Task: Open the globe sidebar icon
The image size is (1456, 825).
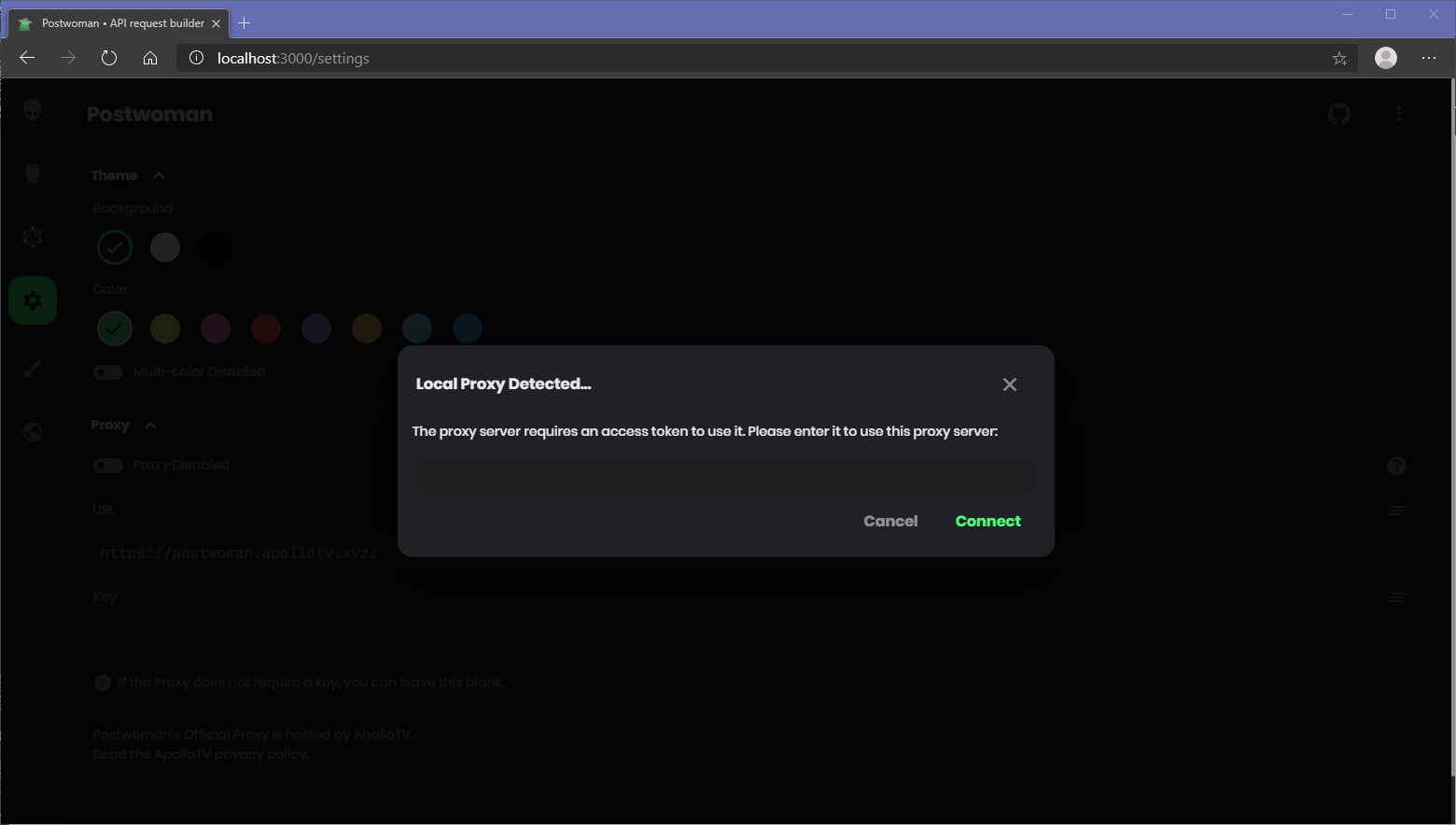Action: (33, 432)
